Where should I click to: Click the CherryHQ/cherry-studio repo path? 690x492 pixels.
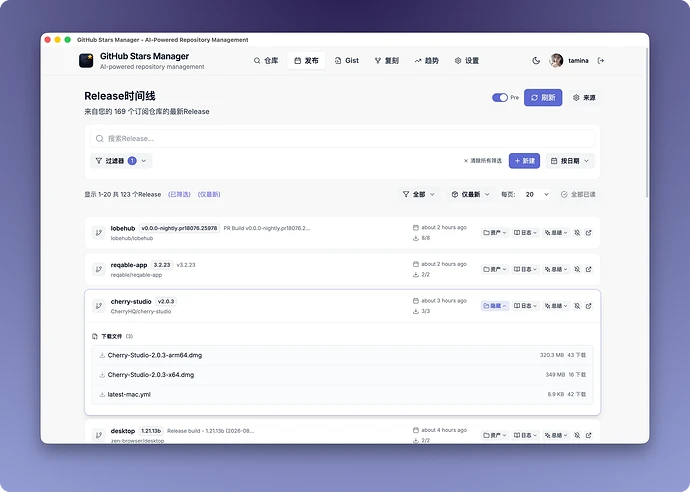pyautogui.click(x=141, y=311)
